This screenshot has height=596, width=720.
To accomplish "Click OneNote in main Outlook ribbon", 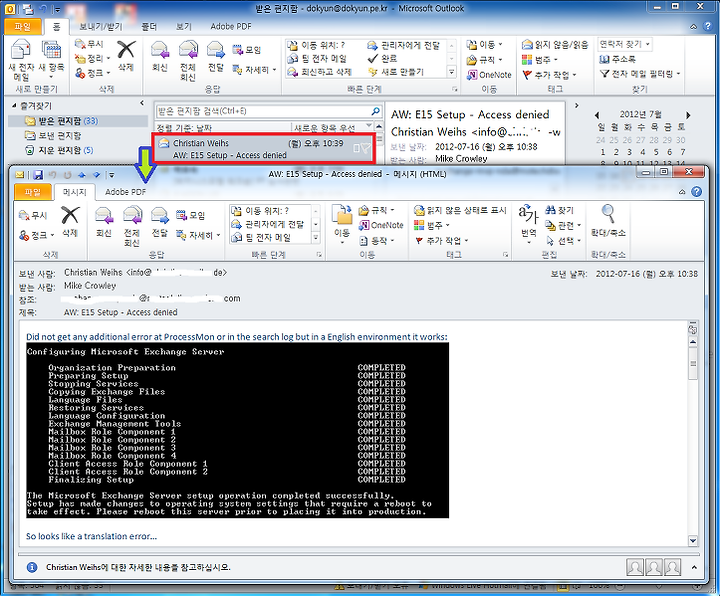I will (489, 75).
